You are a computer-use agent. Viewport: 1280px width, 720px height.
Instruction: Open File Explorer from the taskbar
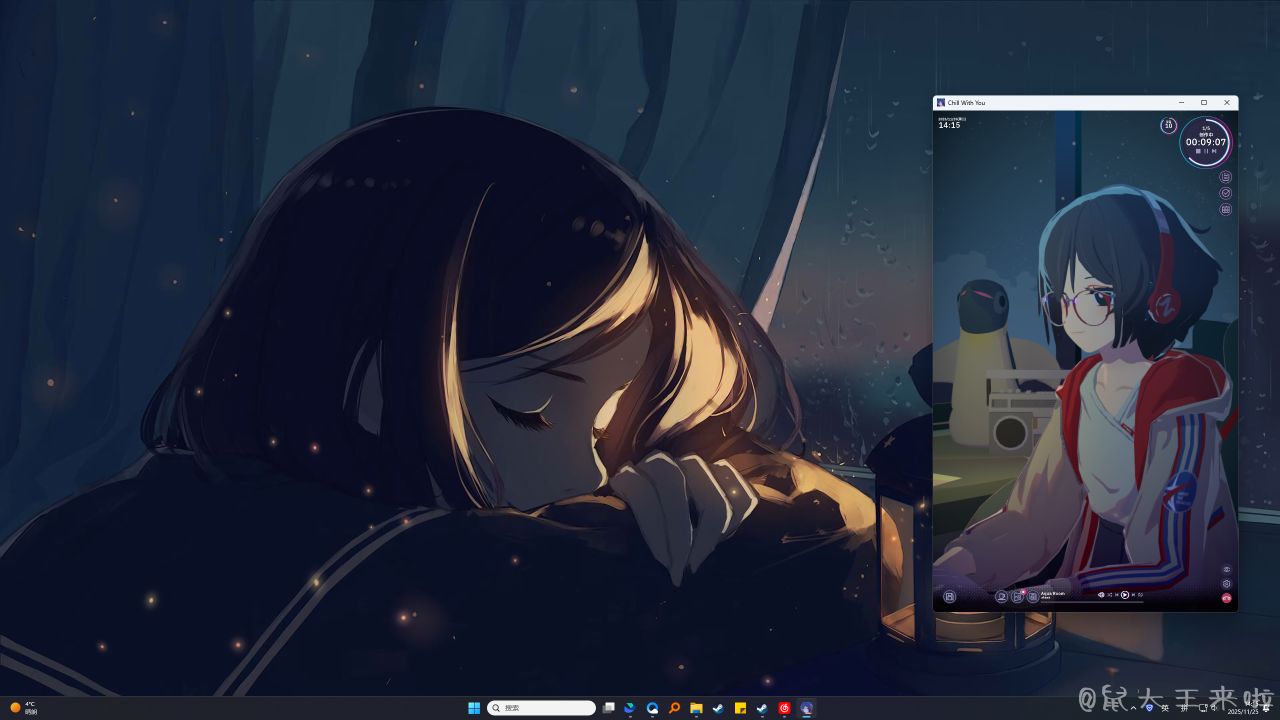696,708
